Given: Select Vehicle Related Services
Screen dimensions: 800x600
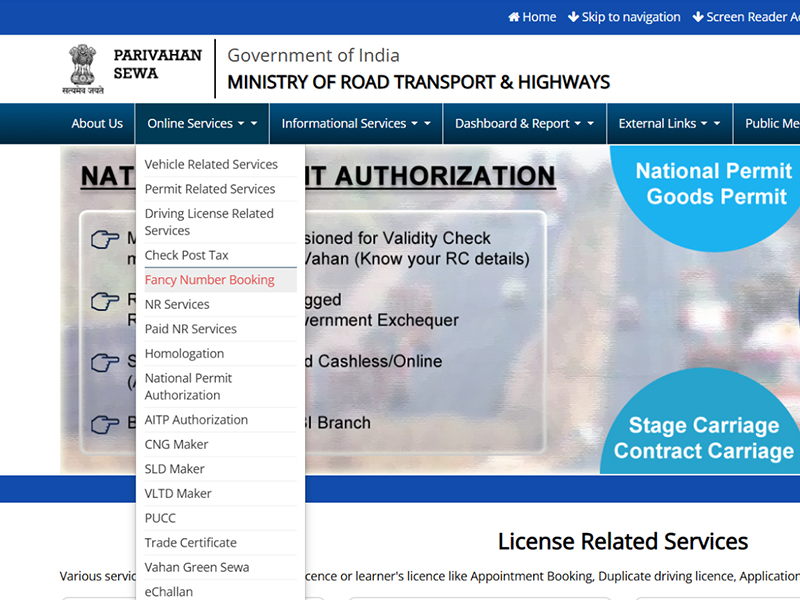Looking at the screenshot, I should click(211, 164).
